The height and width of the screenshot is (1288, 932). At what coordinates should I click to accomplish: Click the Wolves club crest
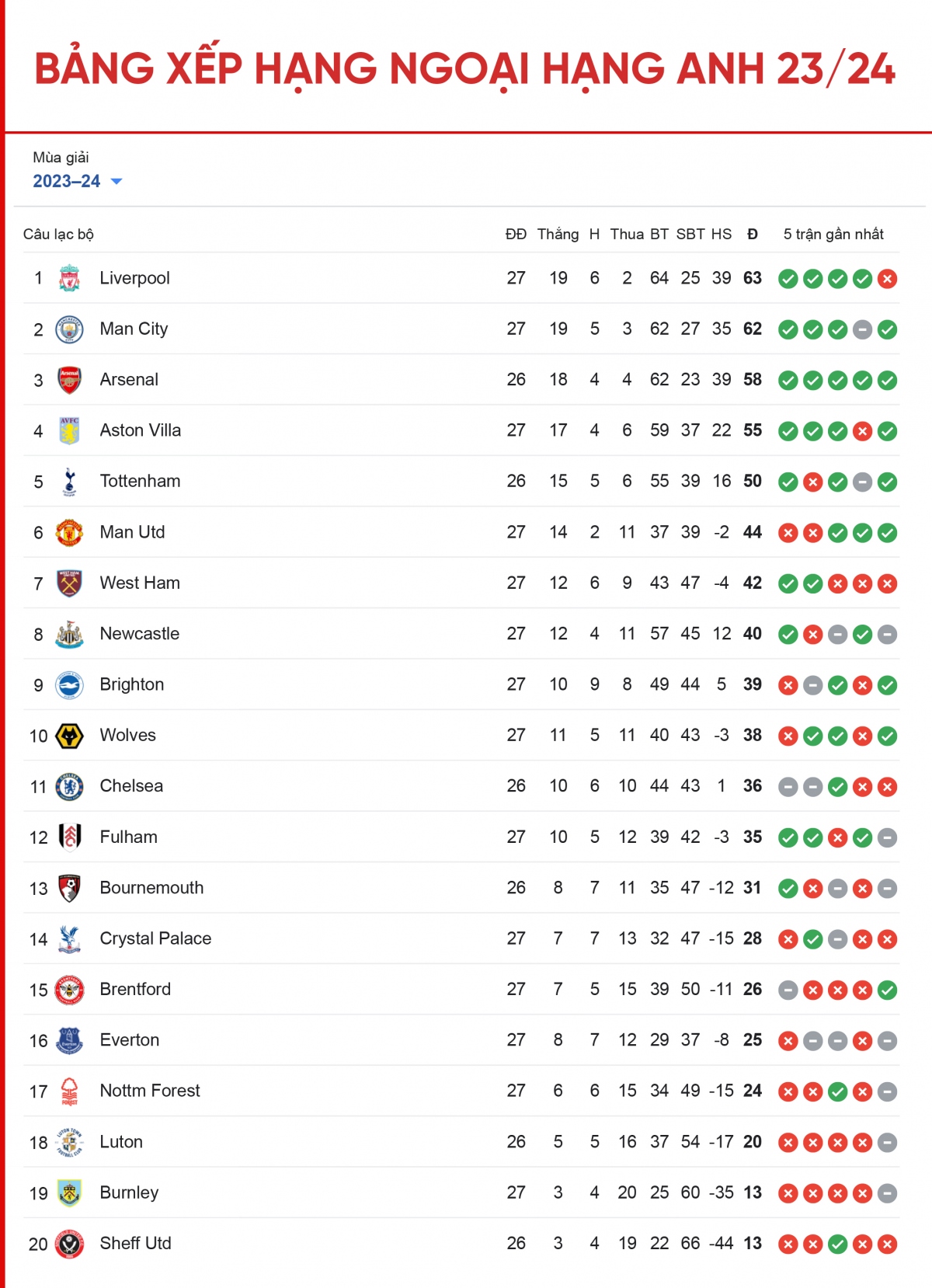tap(69, 736)
